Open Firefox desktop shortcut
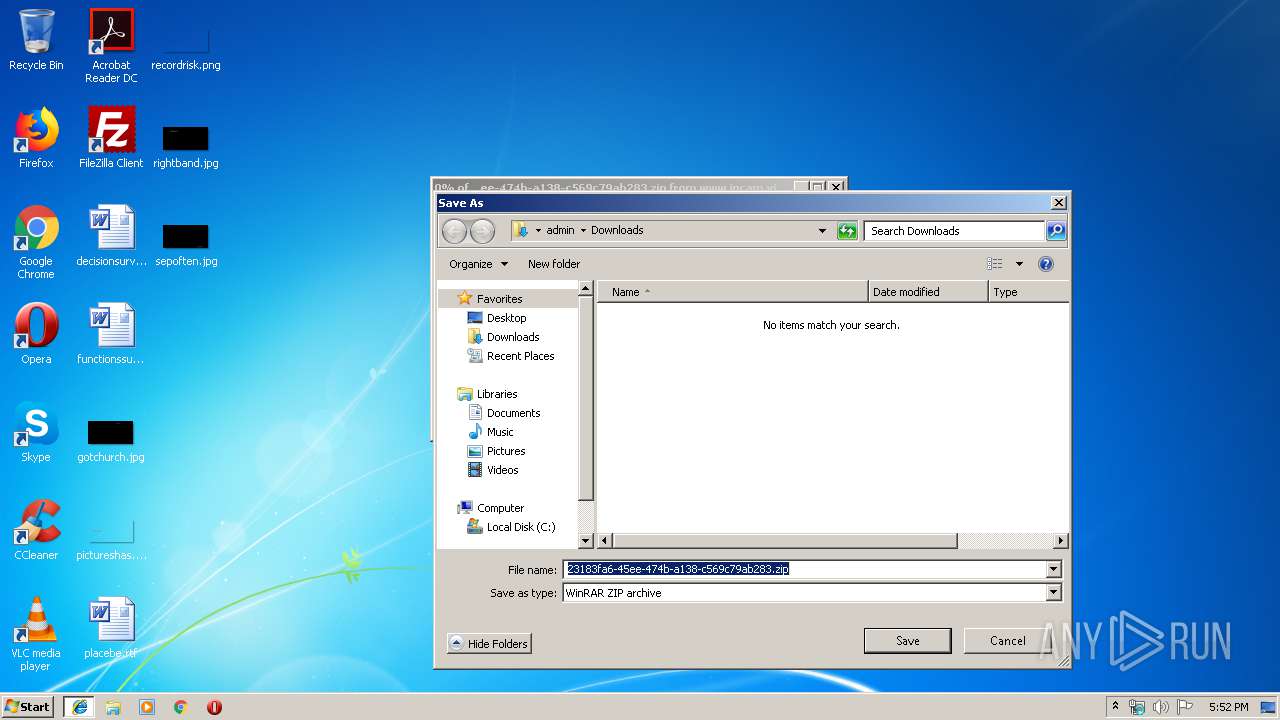The image size is (1280, 720). tap(36, 138)
